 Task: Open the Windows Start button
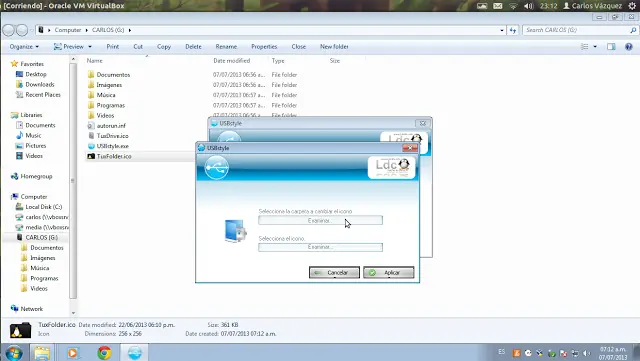point(14,352)
